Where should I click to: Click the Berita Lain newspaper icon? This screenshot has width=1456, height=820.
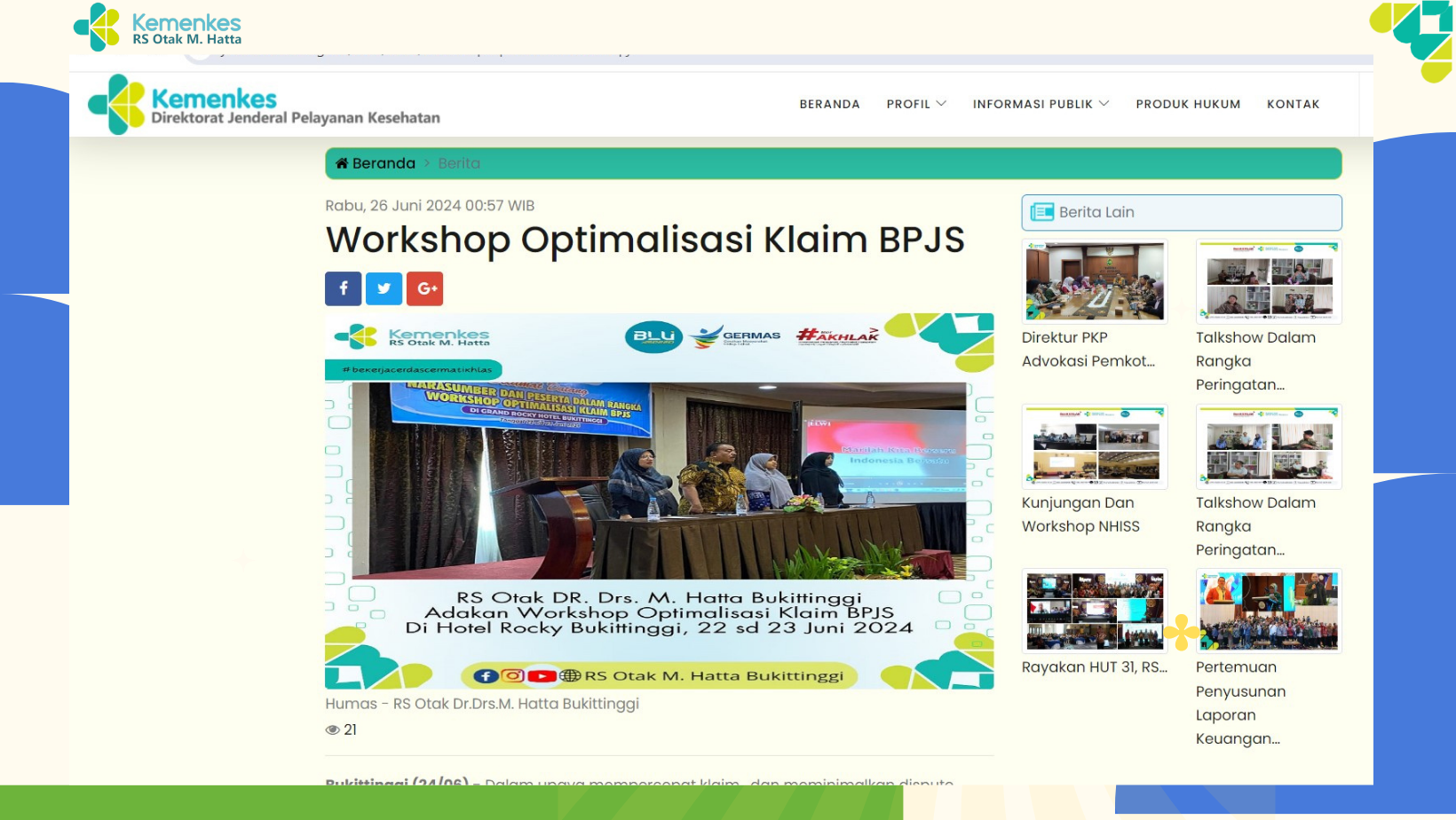[1041, 212]
